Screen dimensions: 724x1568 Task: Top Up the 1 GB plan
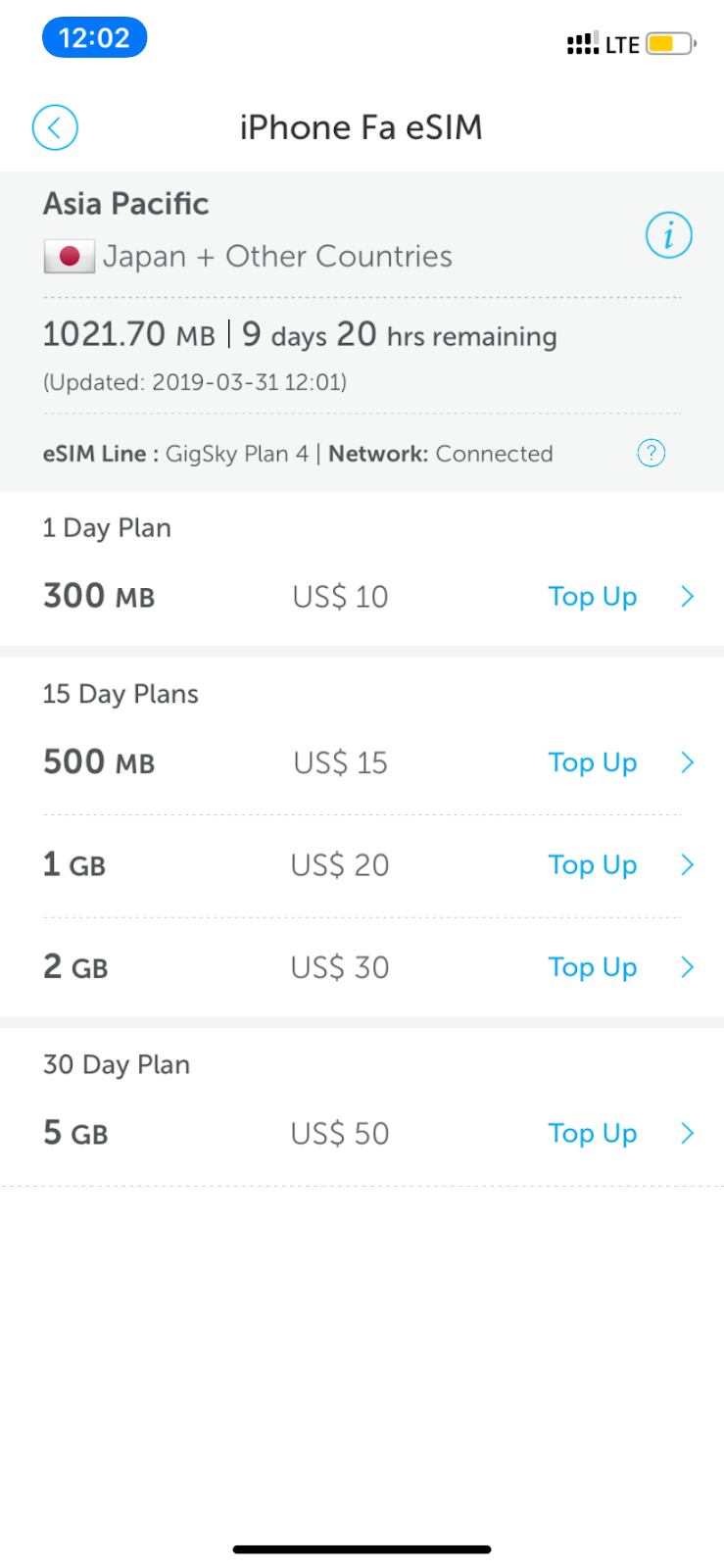click(592, 864)
